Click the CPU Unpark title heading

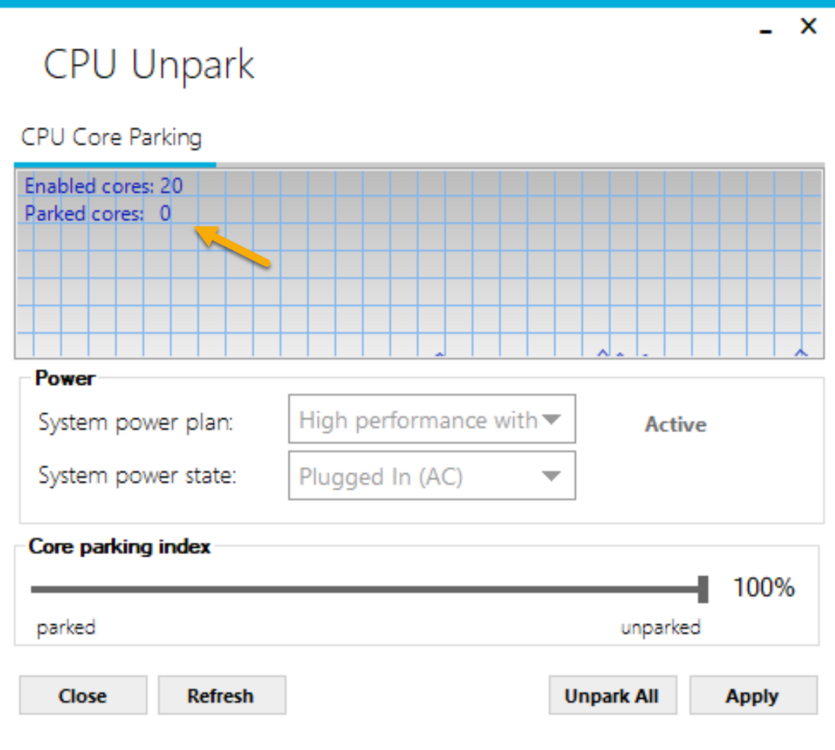tap(149, 65)
